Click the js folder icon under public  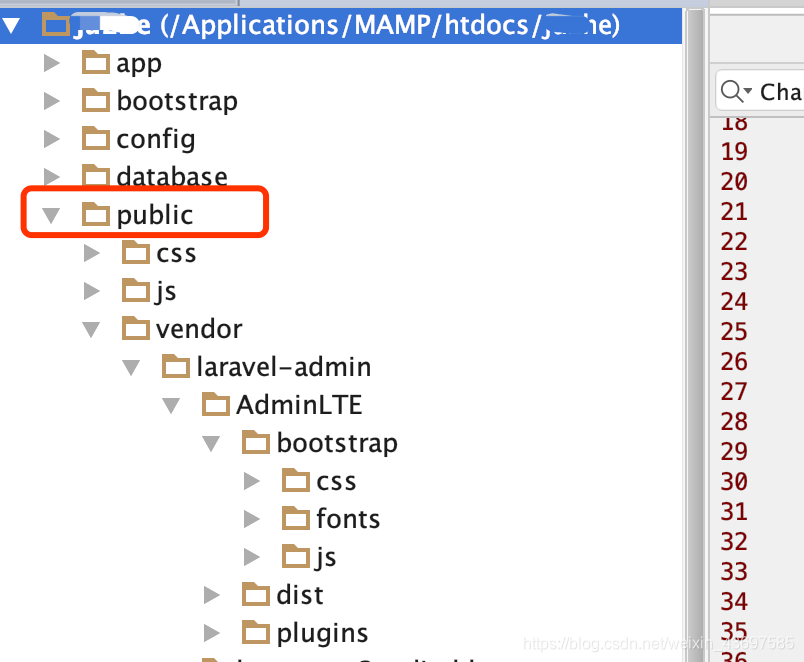click(136, 290)
